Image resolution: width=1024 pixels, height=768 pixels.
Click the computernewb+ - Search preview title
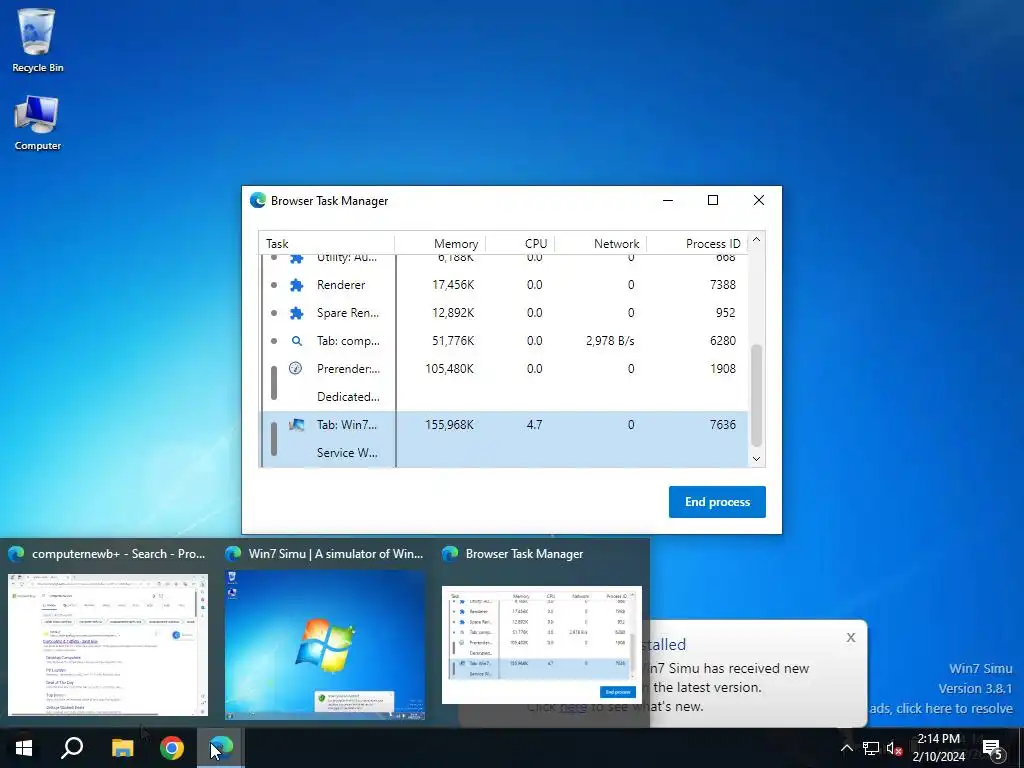(118, 554)
